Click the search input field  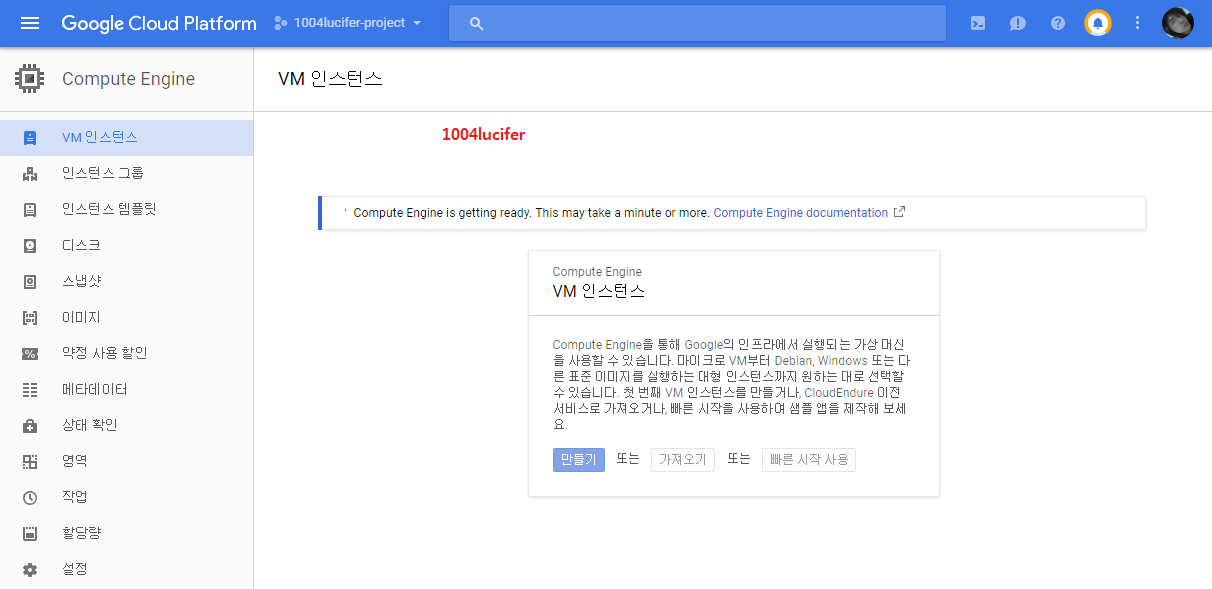click(x=696, y=22)
